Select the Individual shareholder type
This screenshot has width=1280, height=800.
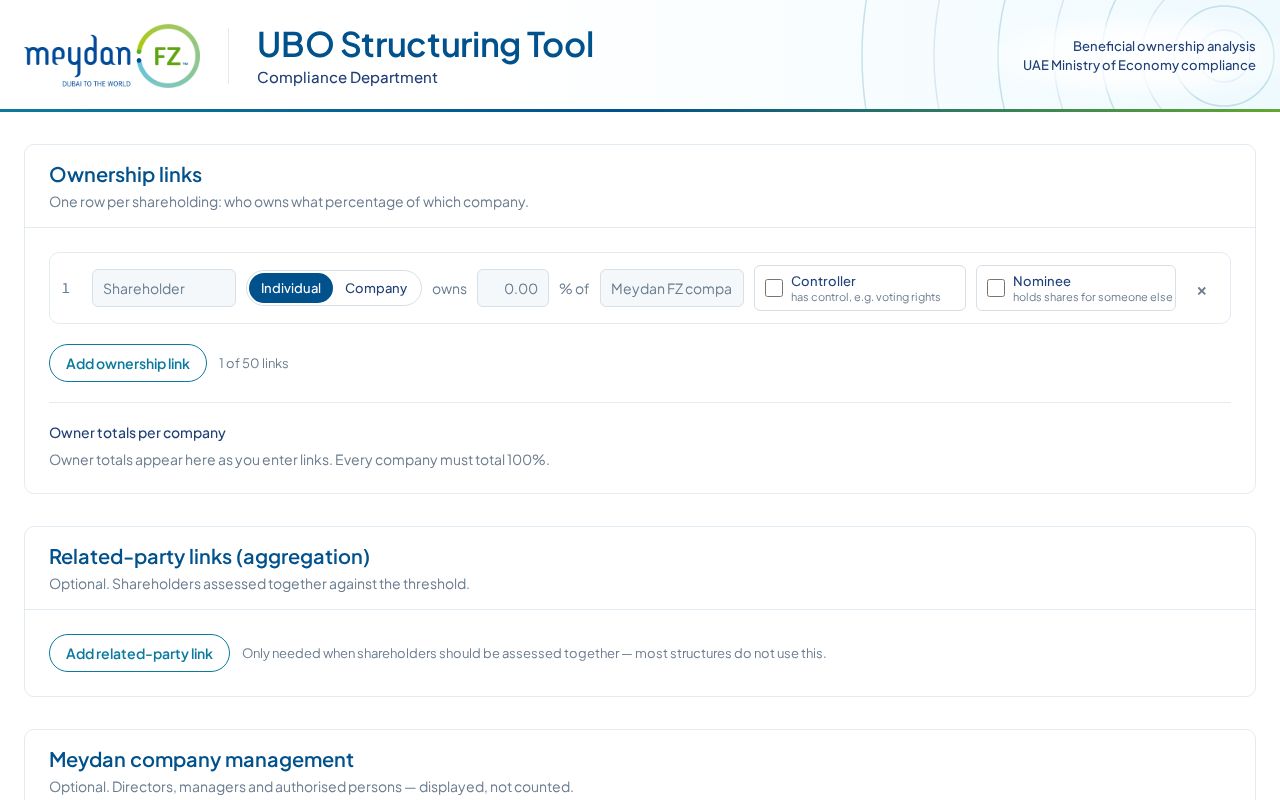[x=291, y=288]
